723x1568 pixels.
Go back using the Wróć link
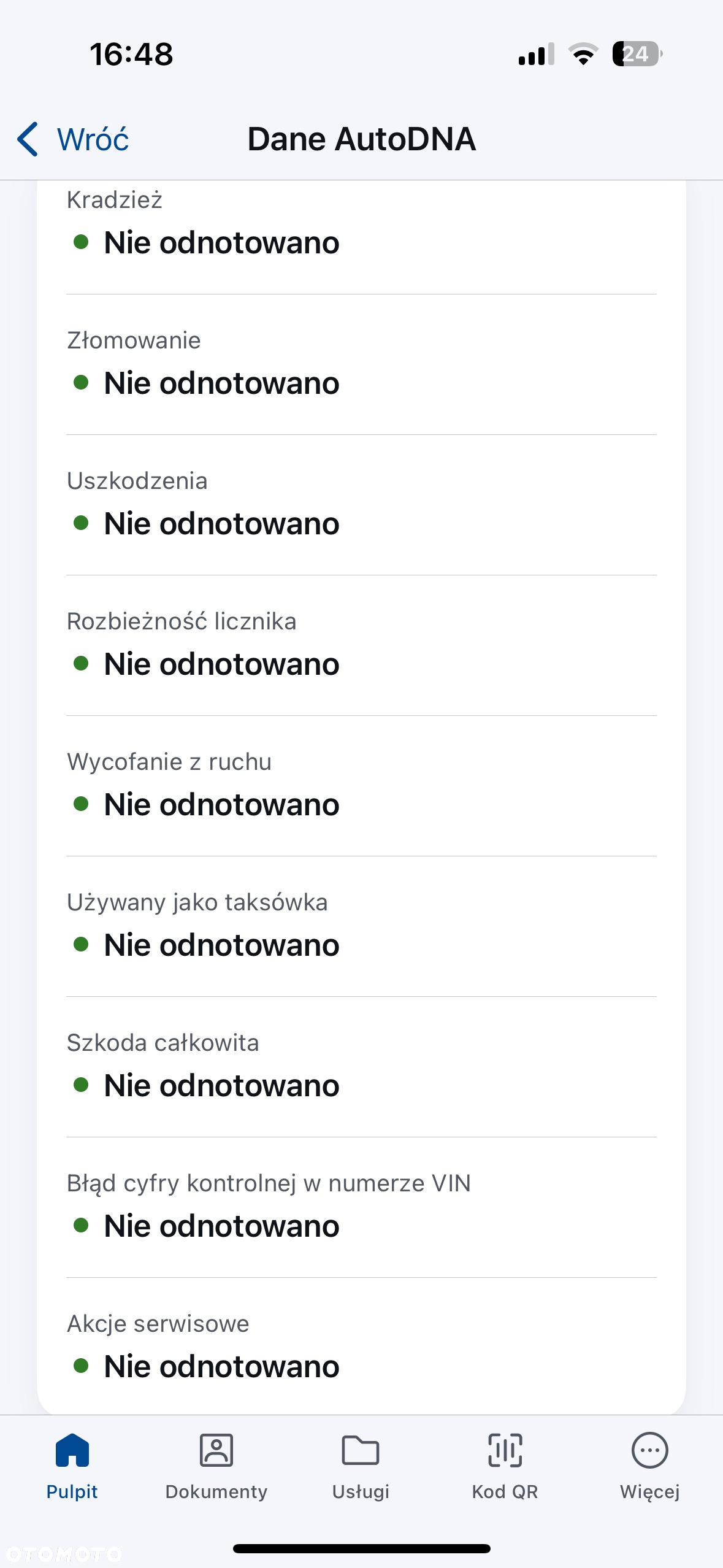(93, 139)
